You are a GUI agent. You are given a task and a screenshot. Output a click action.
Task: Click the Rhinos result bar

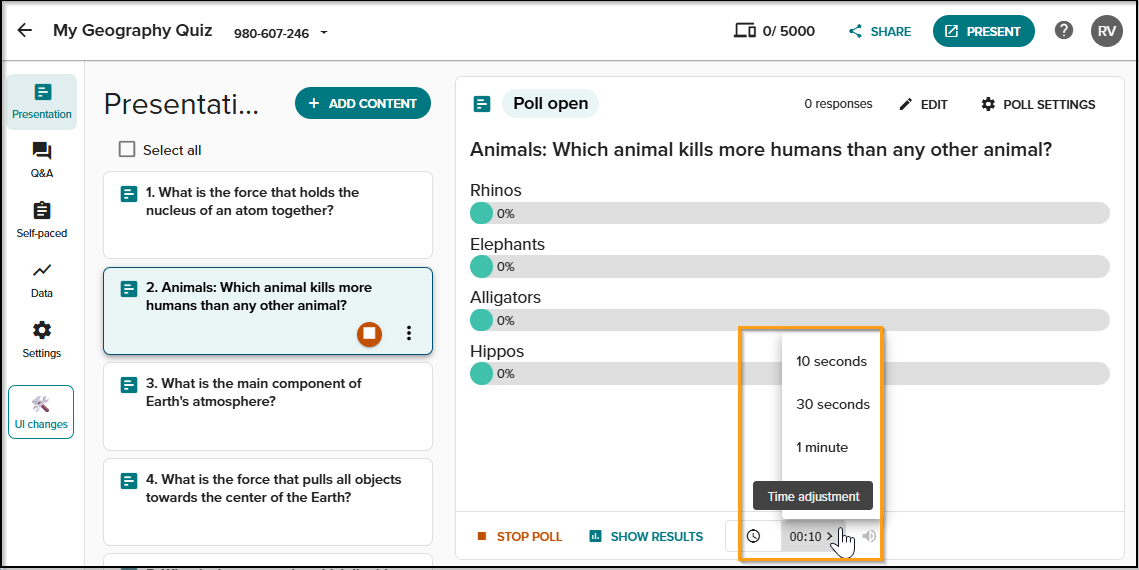[x=790, y=213]
